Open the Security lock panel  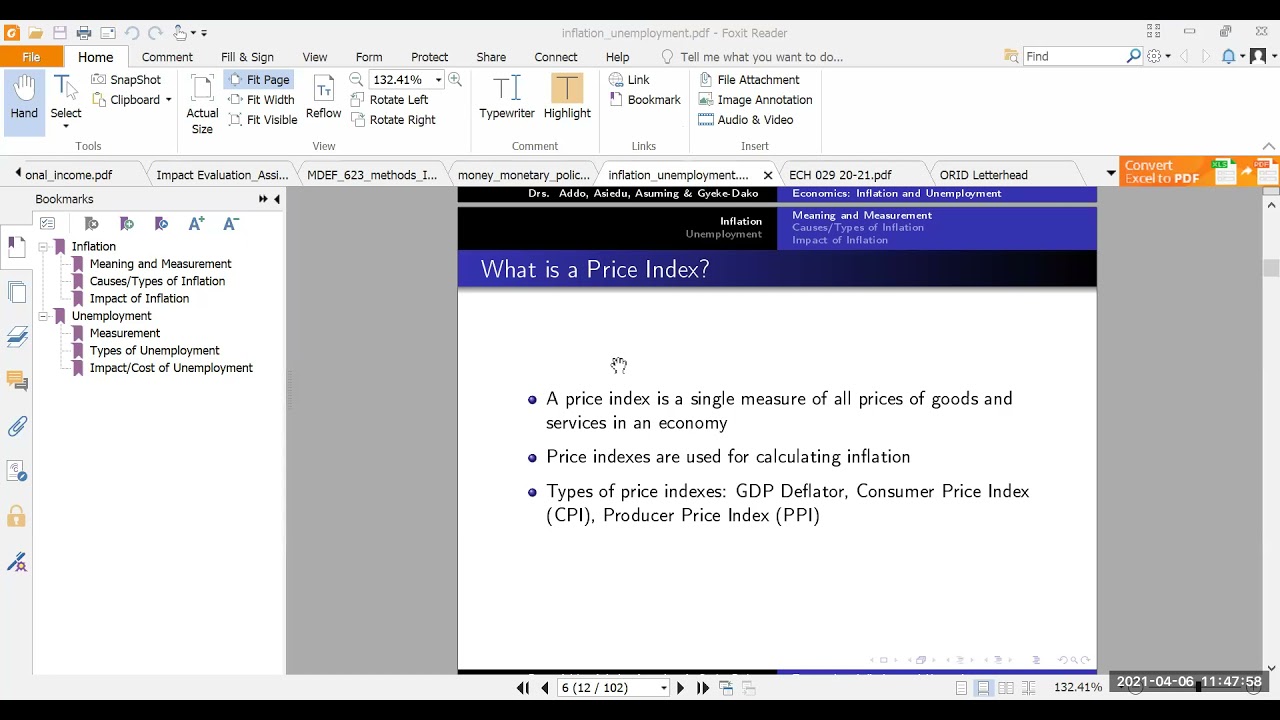pos(17,517)
